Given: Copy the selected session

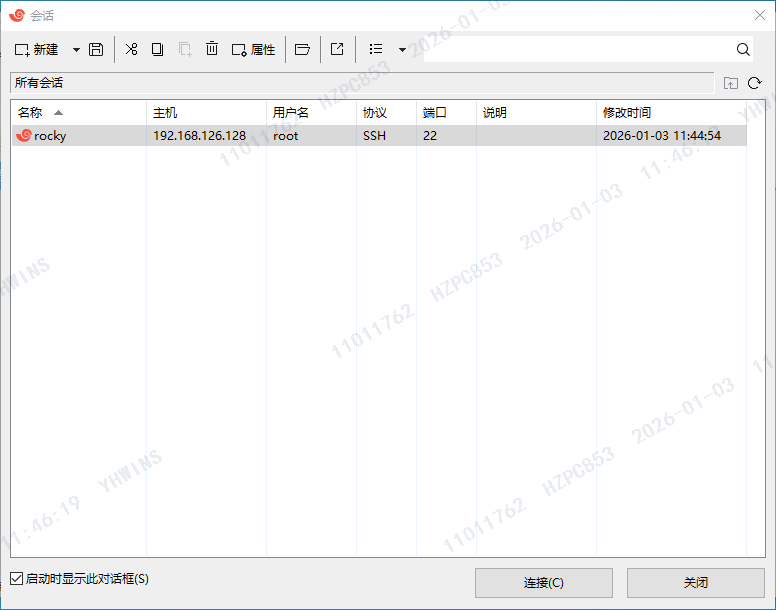Looking at the screenshot, I should [157, 49].
